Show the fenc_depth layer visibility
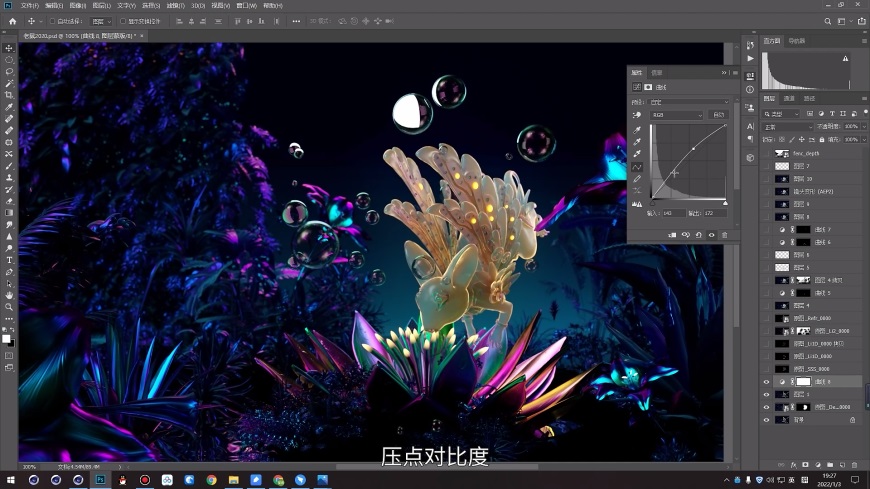The image size is (870, 489). [x=767, y=153]
